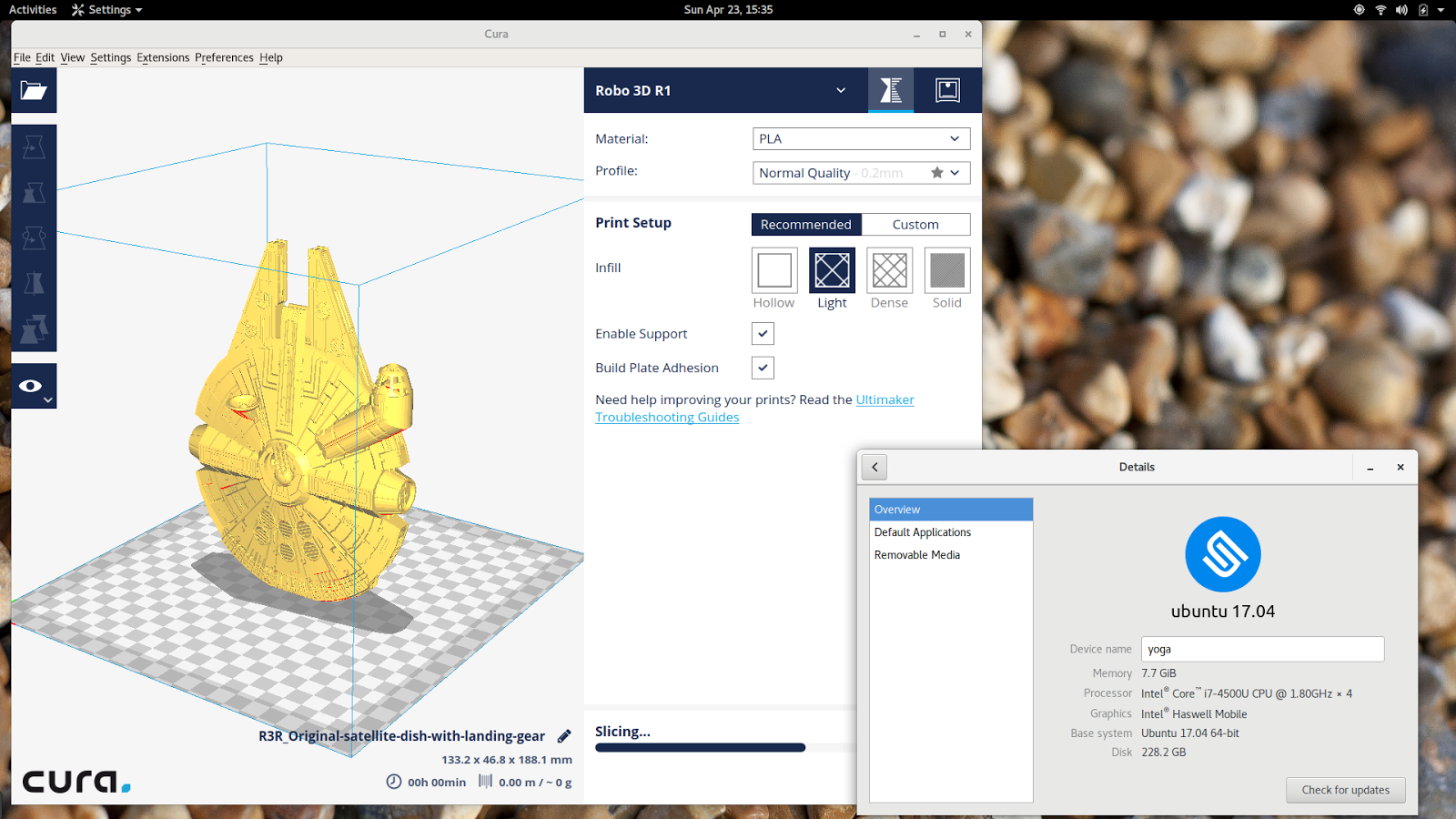Select Per Model Settings tool in sidebar

[34, 329]
